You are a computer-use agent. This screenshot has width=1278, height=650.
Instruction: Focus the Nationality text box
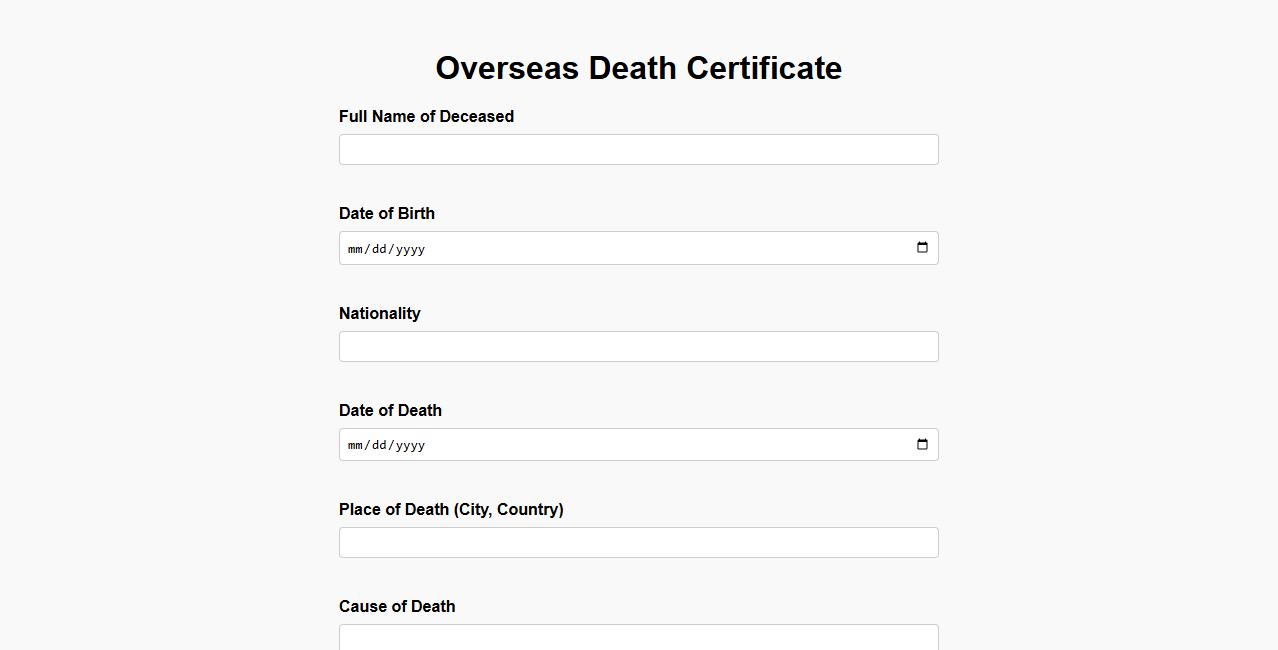(638, 347)
